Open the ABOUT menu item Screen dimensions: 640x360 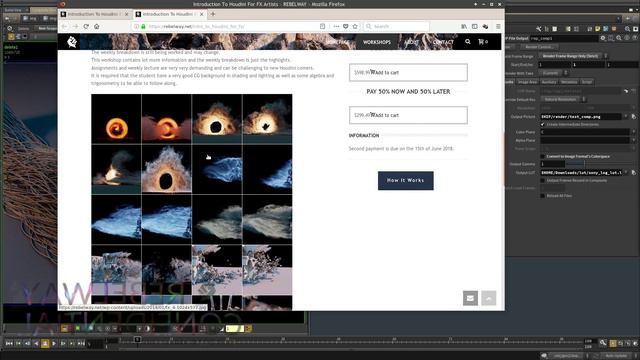[411, 42]
